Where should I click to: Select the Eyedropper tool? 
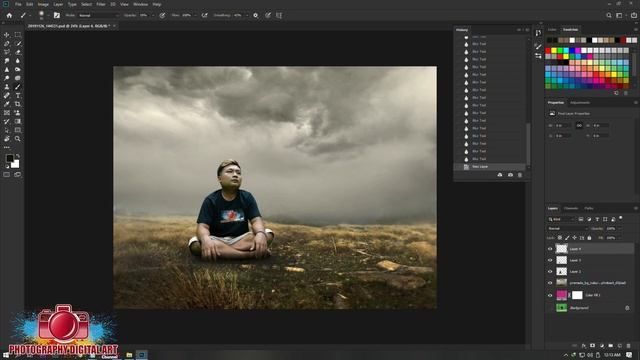7,104
